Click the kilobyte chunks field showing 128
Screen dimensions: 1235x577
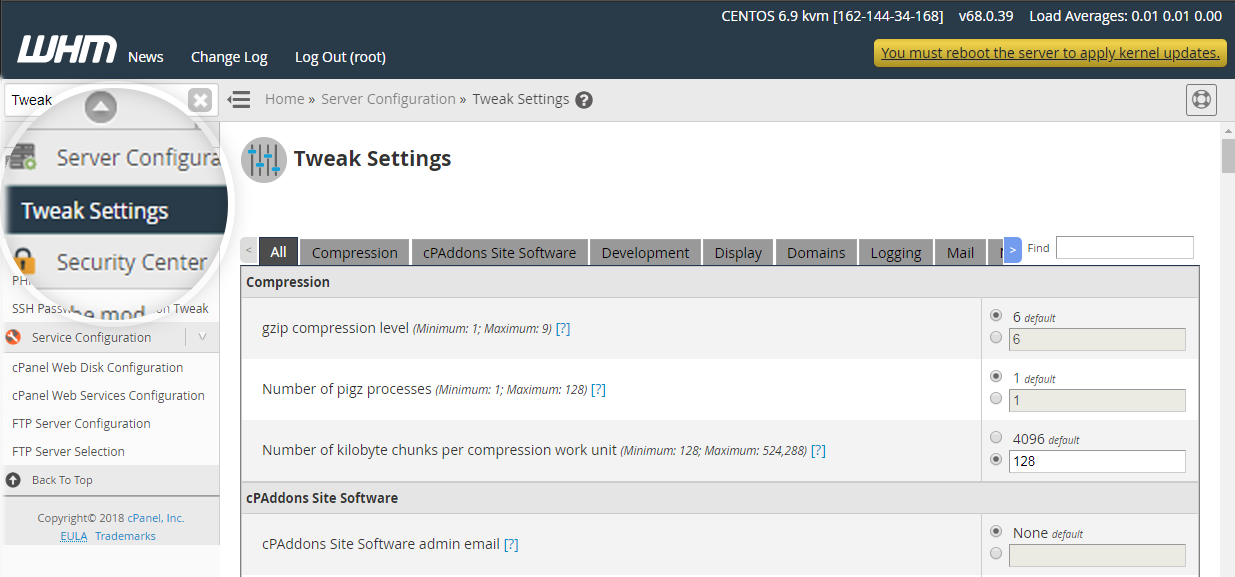pyautogui.click(x=1097, y=461)
